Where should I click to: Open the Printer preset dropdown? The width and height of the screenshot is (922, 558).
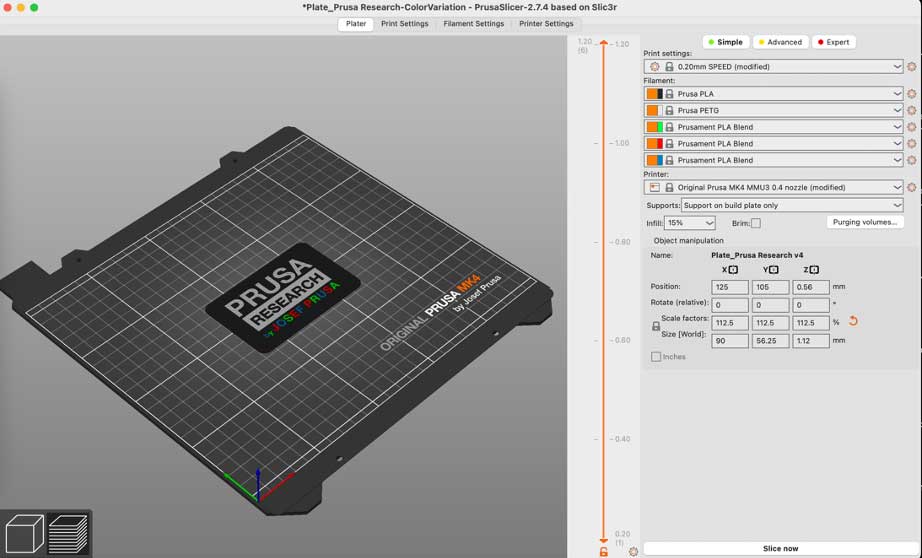tap(773, 187)
